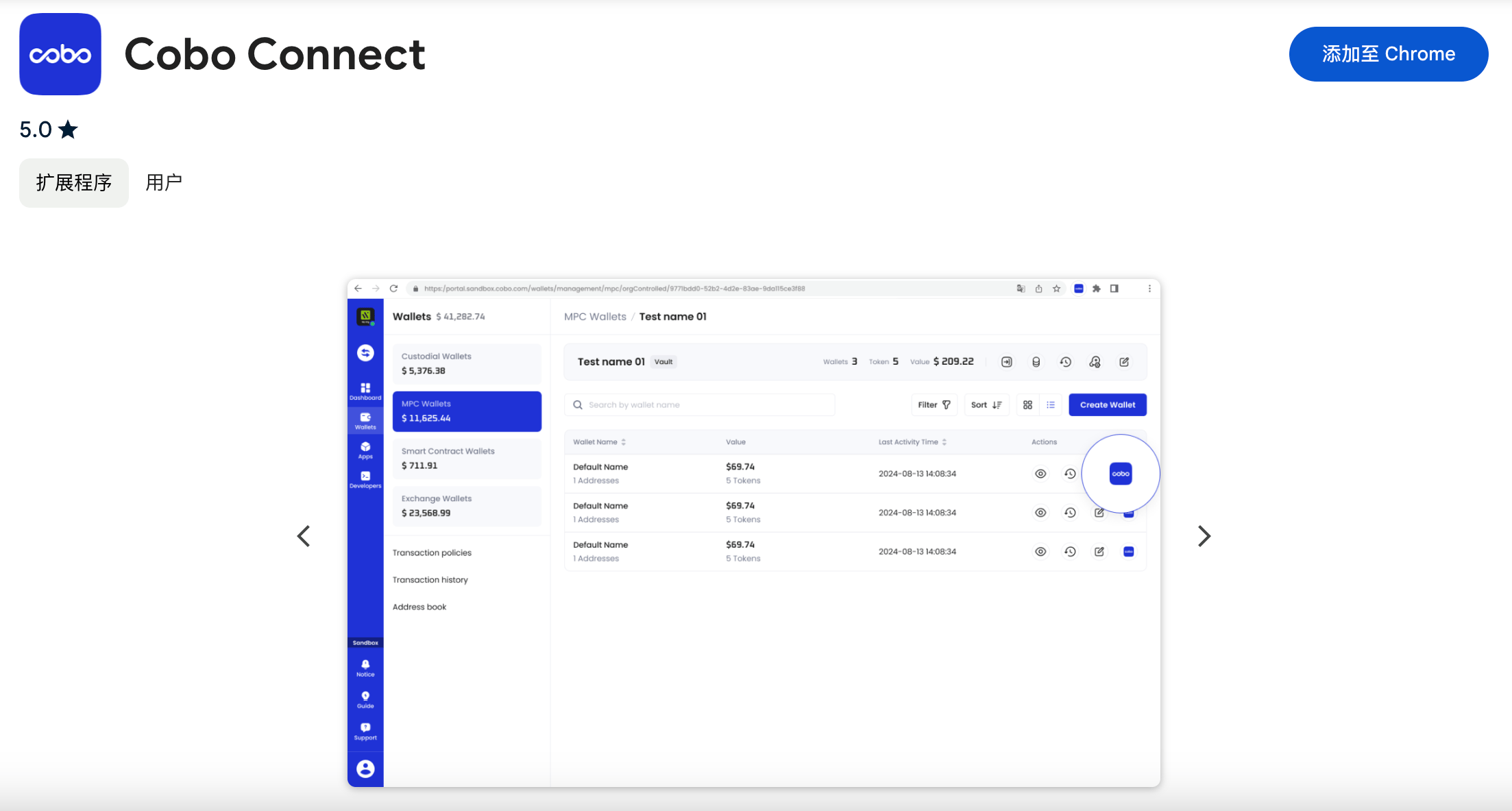The width and height of the screenshot is (1512, 811).
Task: Open Transaction history link
Action: point(430,580)
